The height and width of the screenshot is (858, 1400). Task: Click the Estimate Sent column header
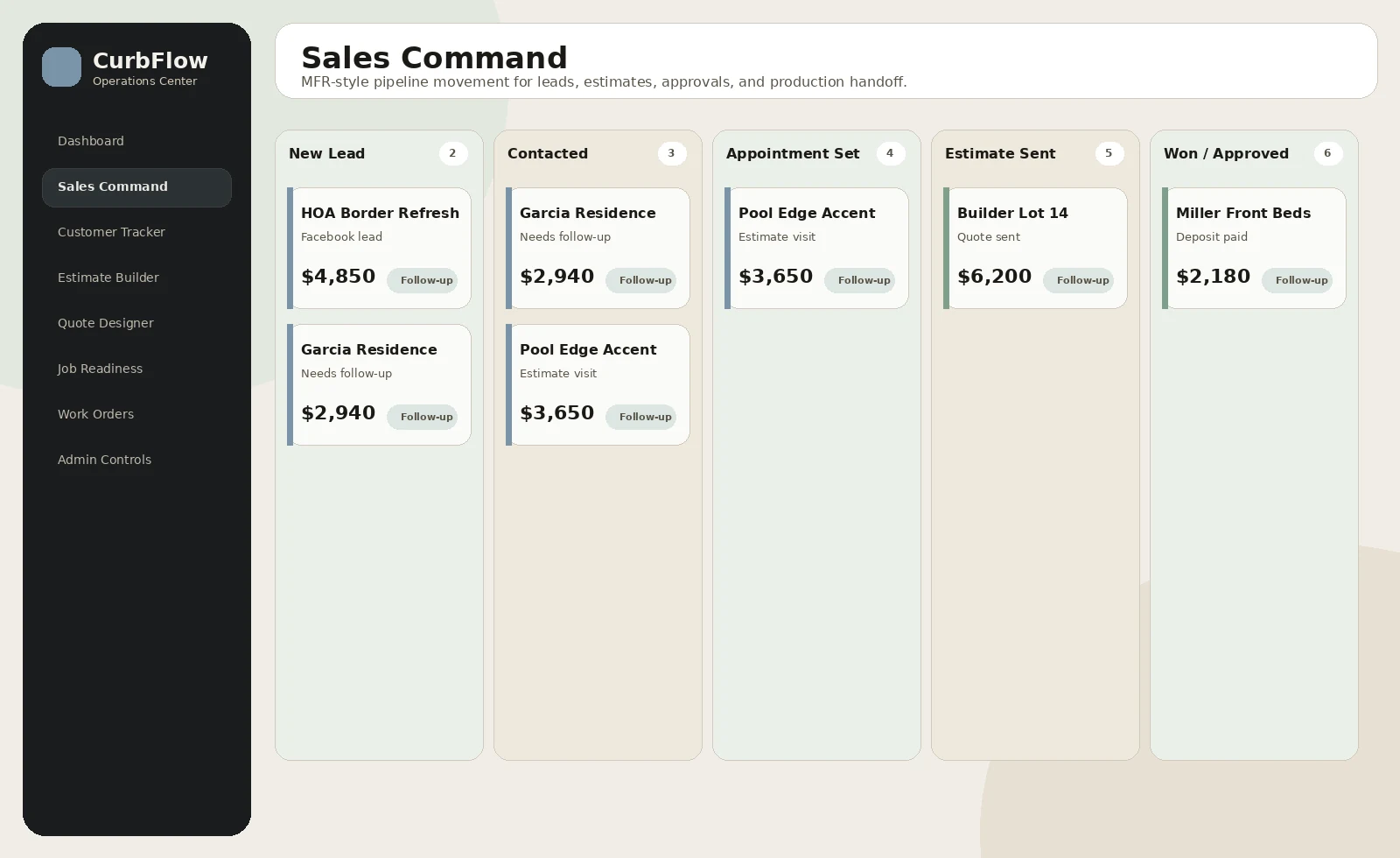click(x=1000, y=153)
